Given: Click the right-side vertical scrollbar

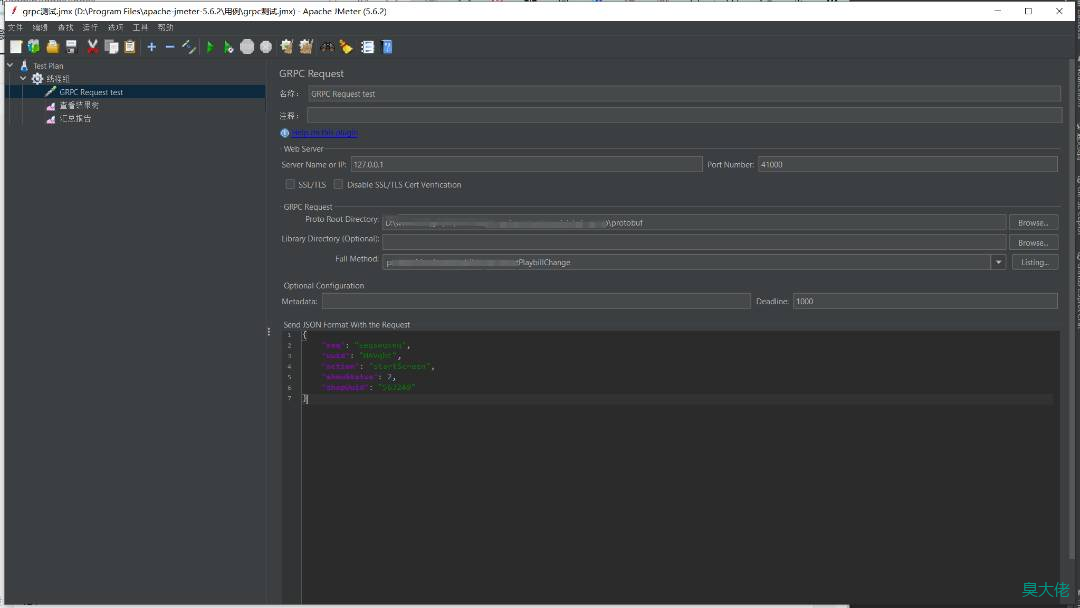Looking at the screenshot, I should (1072, 310).
